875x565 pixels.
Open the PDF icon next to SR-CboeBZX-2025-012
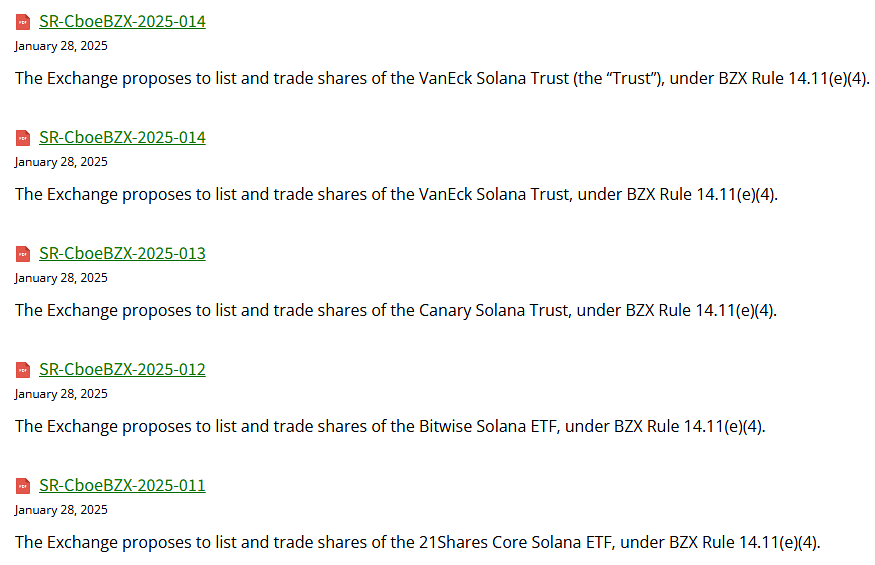pos(23,370)
